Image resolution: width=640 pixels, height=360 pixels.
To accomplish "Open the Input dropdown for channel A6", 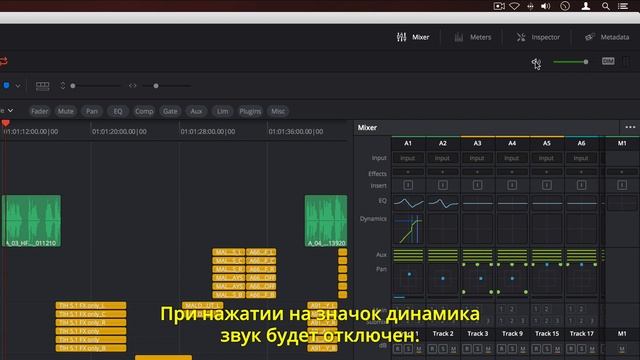I will 581,158.
